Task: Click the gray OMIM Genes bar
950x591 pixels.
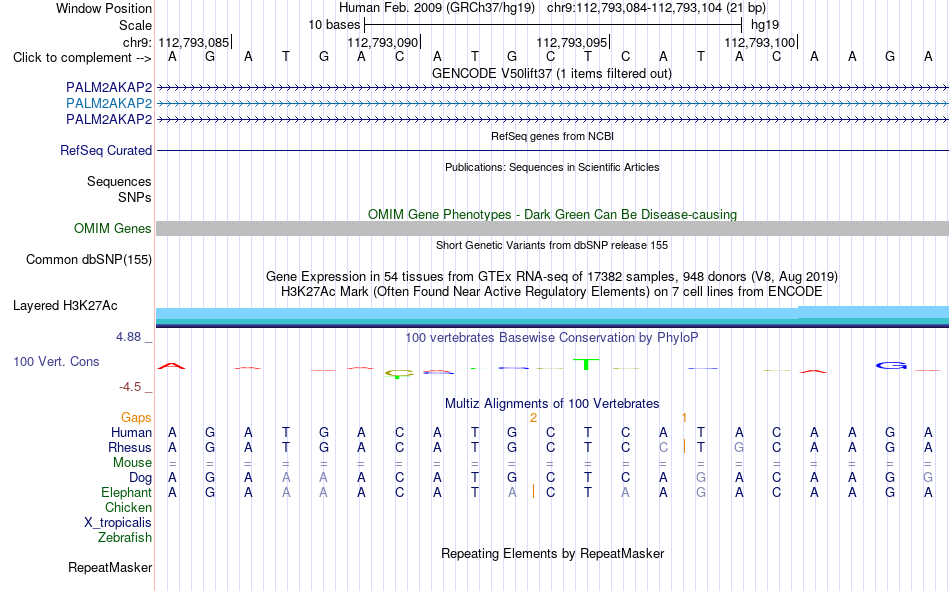Action: [552, 229]
